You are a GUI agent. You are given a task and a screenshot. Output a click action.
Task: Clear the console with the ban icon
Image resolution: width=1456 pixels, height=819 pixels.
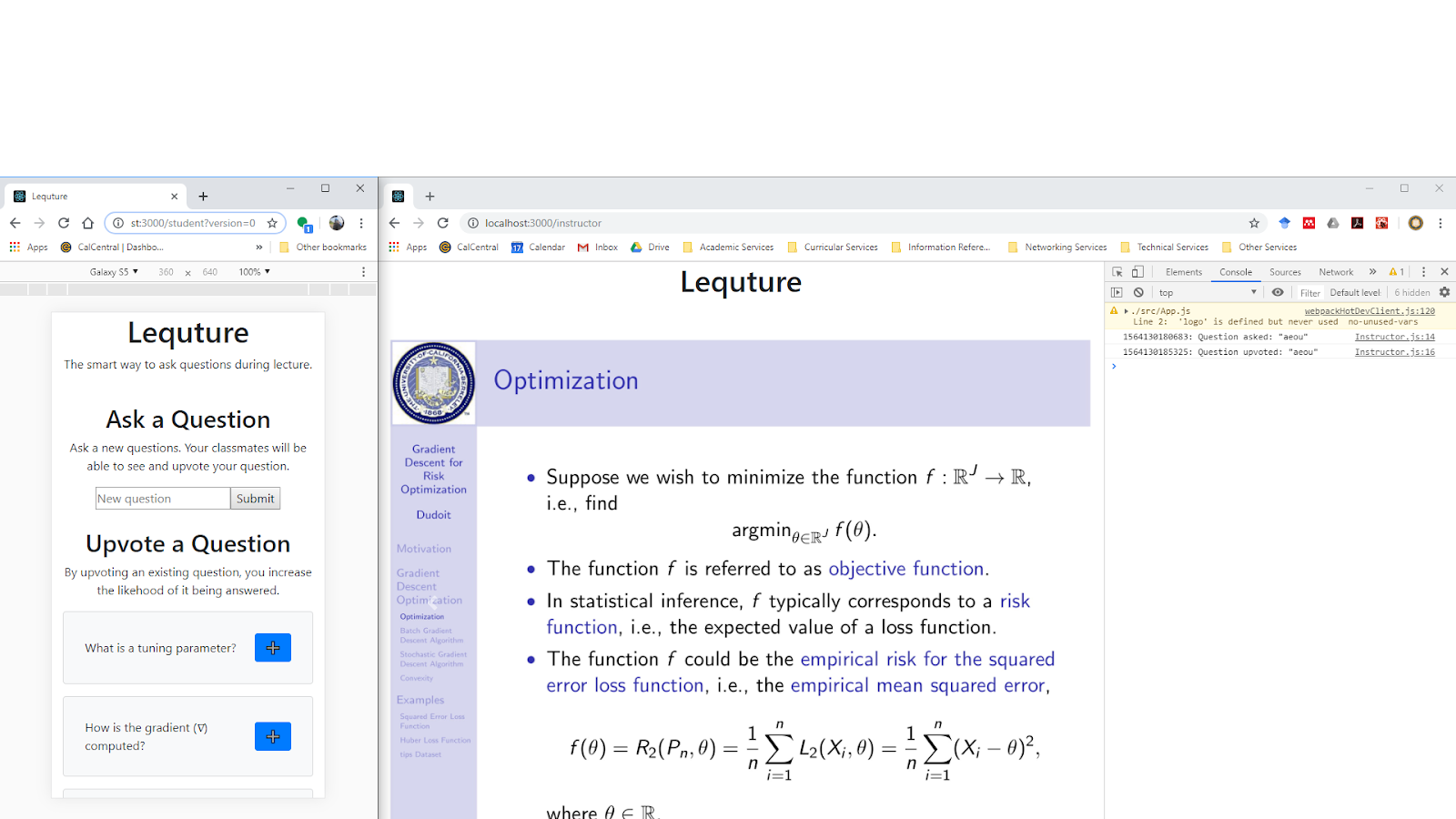pos(1138,292)
